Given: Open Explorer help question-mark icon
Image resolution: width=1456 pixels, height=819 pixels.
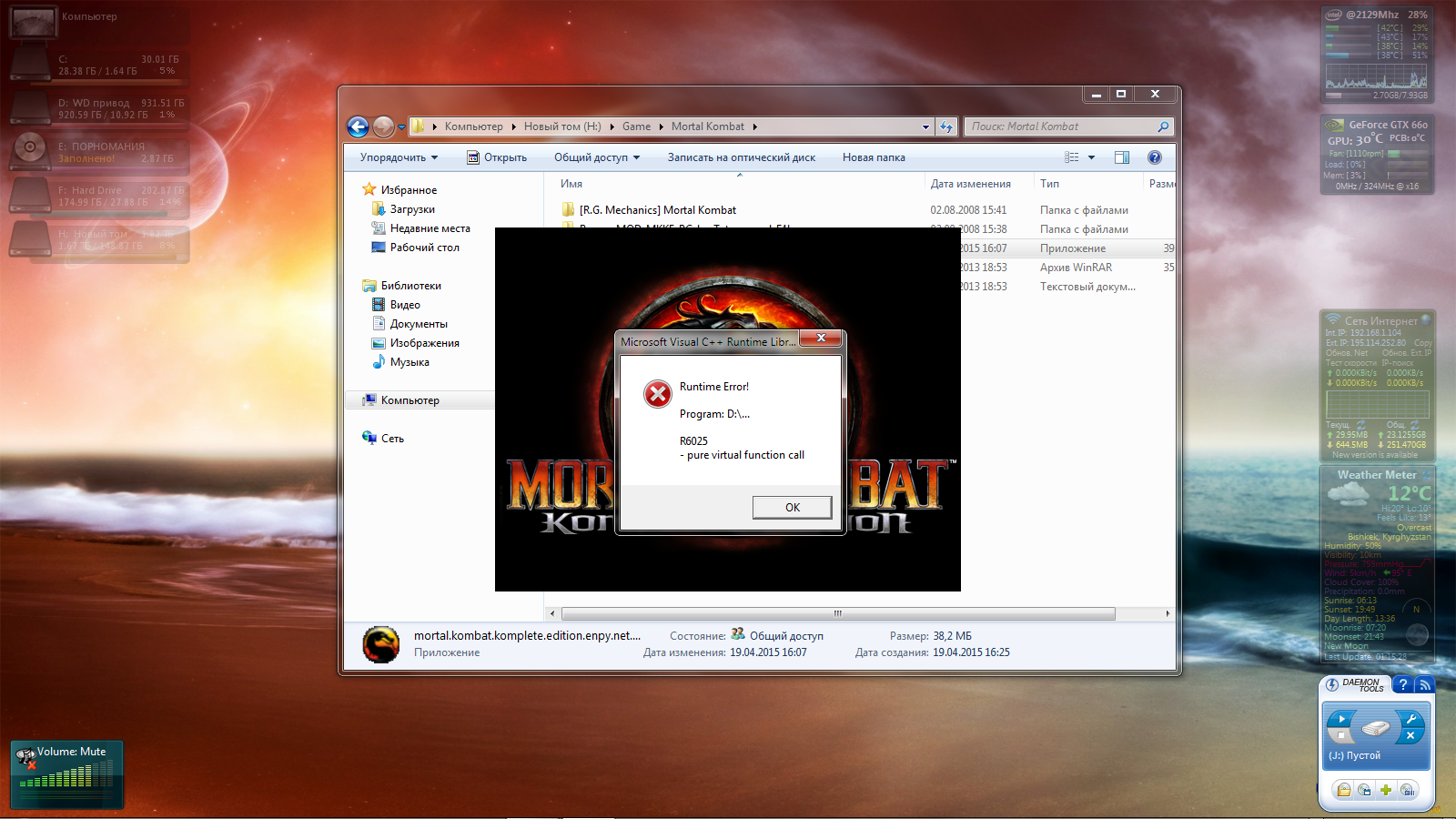Looking at the screenshot, I should [1155, 157].
